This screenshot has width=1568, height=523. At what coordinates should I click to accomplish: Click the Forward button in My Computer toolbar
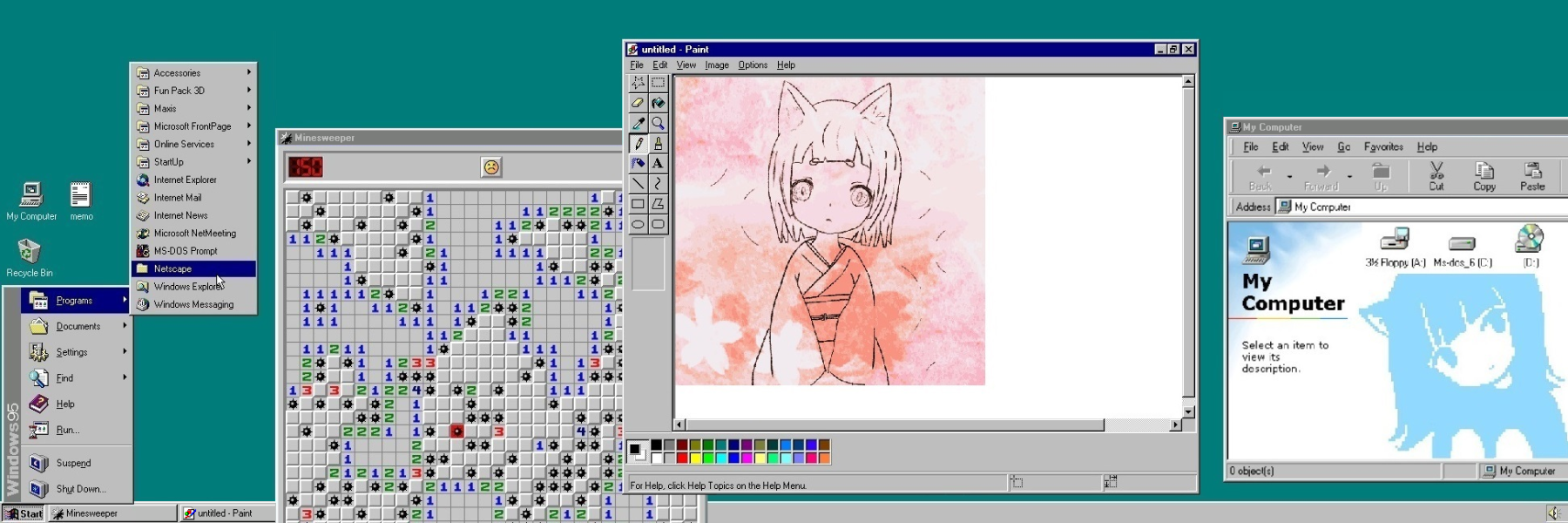pyautogui.click(x=1321, y=177)
